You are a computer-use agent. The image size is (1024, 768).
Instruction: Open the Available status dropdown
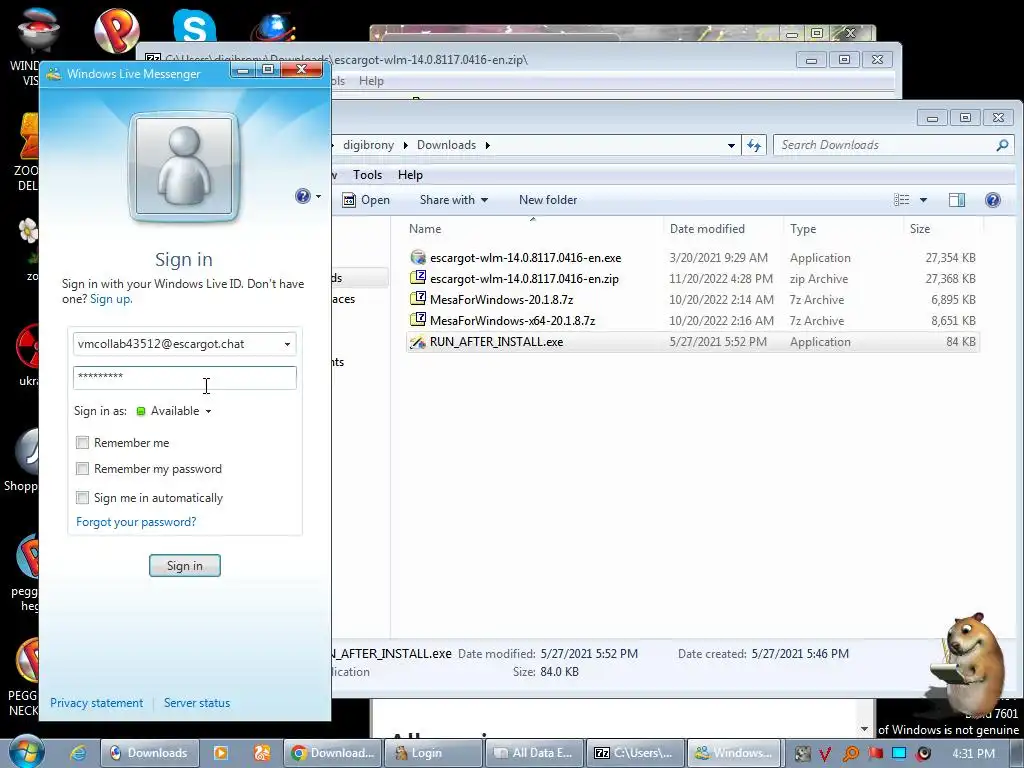point(208,411)
